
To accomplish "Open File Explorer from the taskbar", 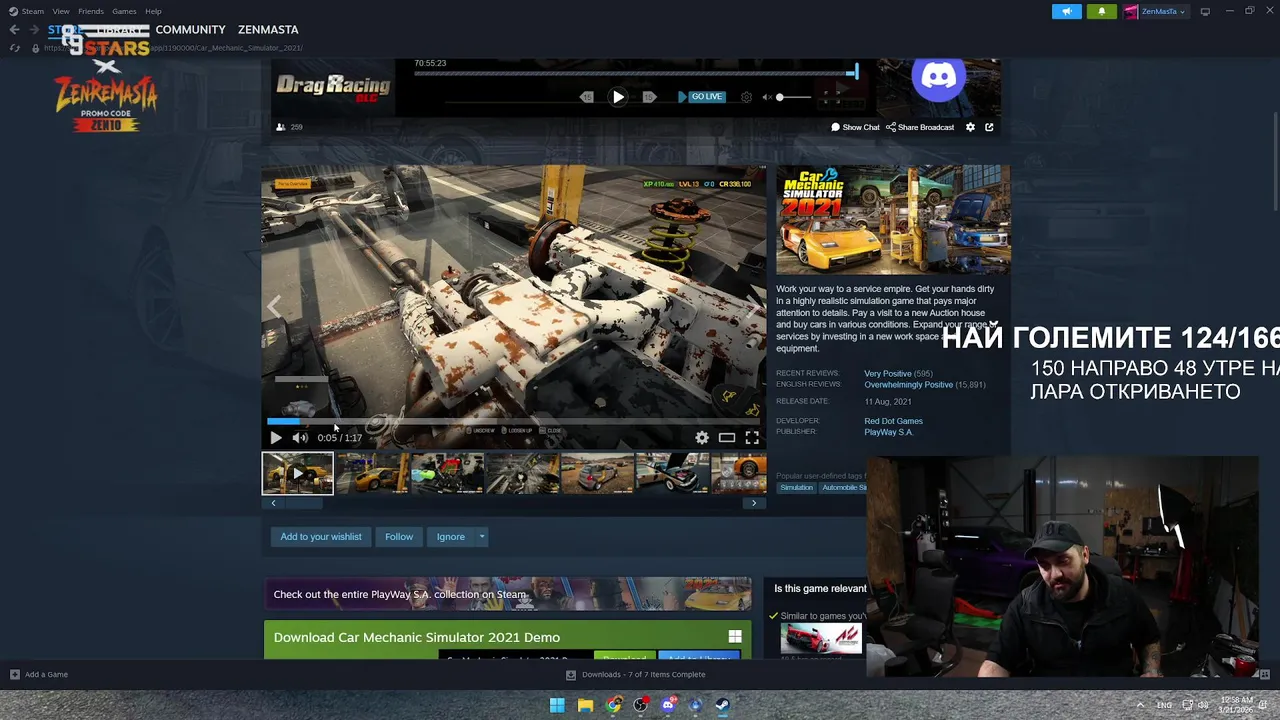I will [585, 705].
